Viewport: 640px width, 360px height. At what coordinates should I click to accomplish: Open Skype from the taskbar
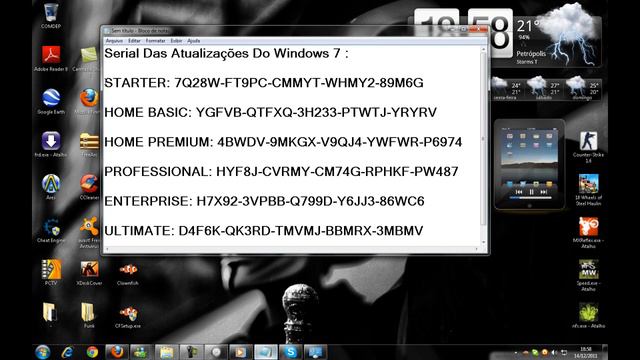click(290, 352)
